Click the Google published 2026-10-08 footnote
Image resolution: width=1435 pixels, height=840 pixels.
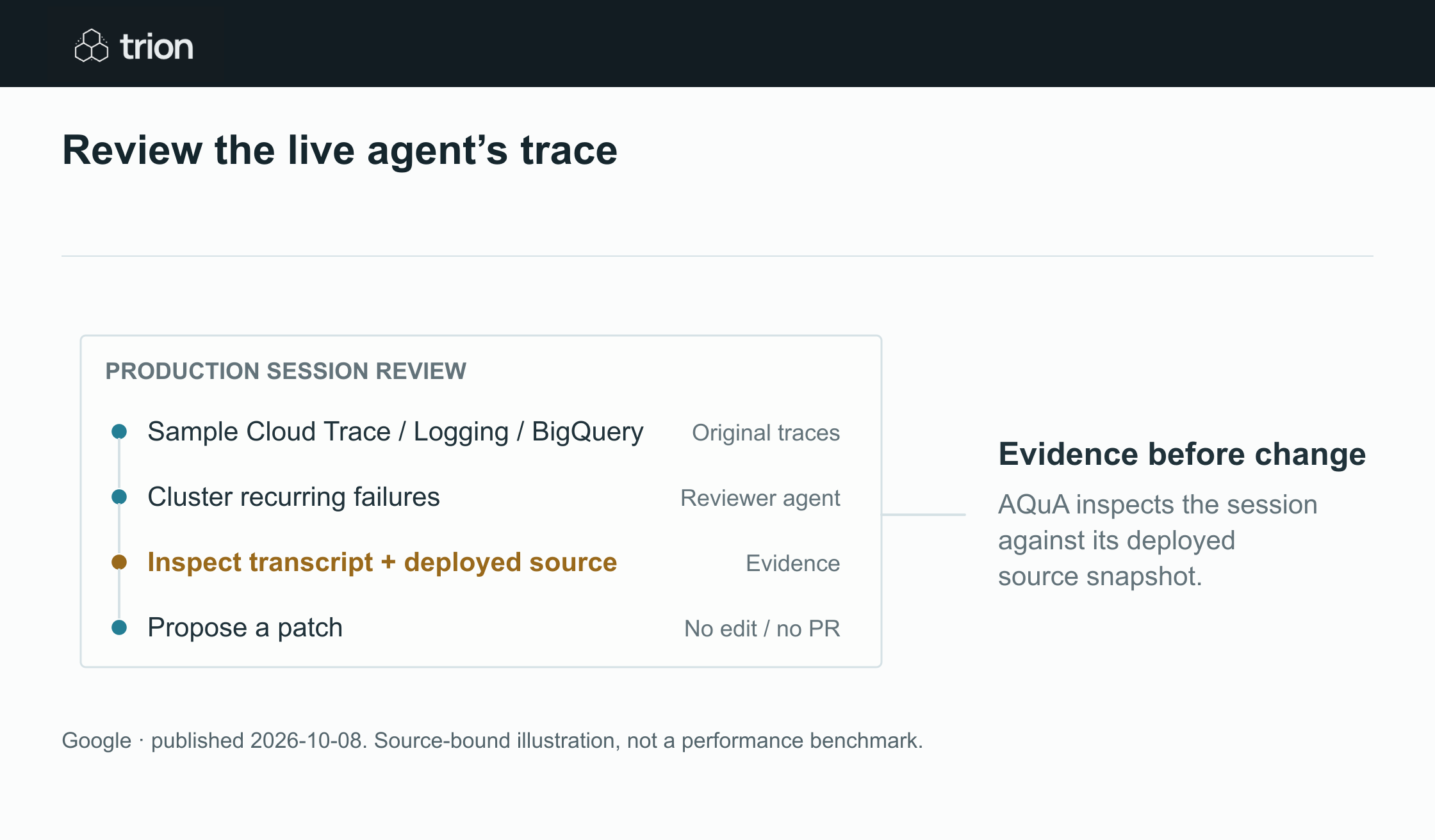492,741
